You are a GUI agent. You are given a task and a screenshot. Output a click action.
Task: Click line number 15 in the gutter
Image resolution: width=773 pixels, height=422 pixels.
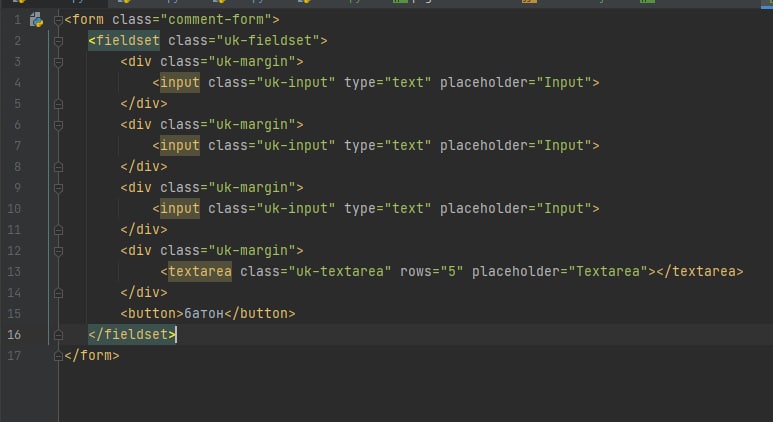(14, 314)
